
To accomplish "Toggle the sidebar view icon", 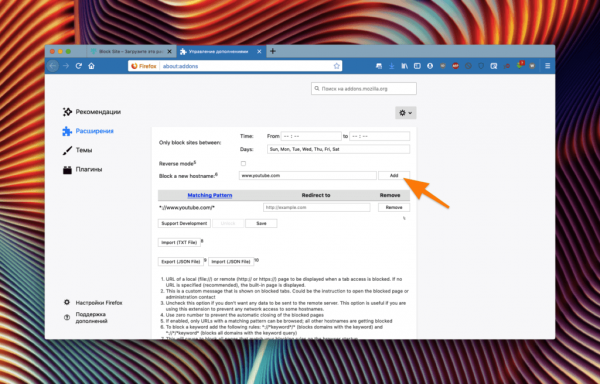I will click(417, 66).
